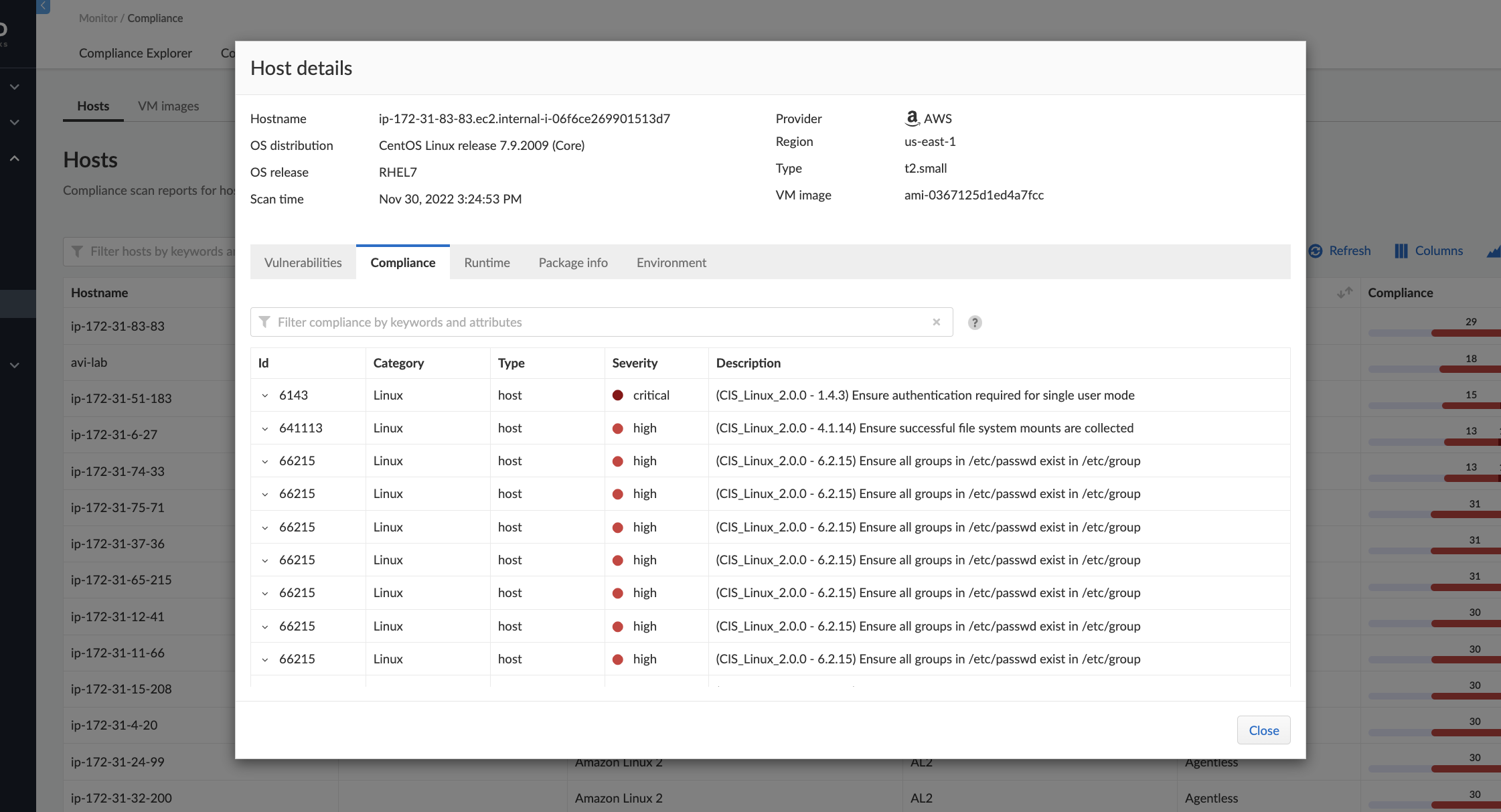Switch to the Environment tab

(671, 262)
